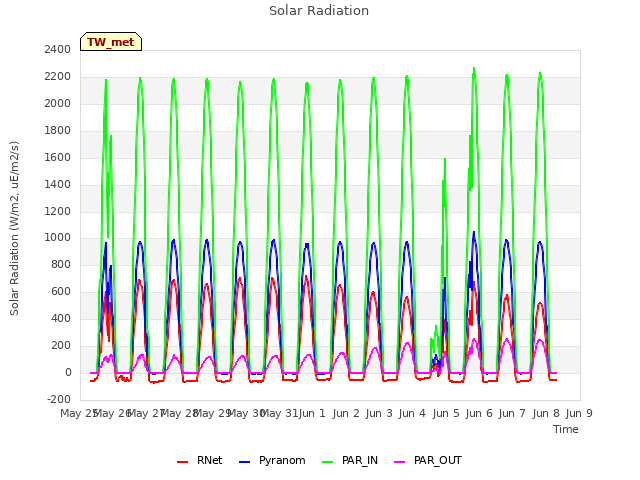Click the Jun 9 x-axis date label
This screenshot has height=480, width=640.
pos(579,413)
